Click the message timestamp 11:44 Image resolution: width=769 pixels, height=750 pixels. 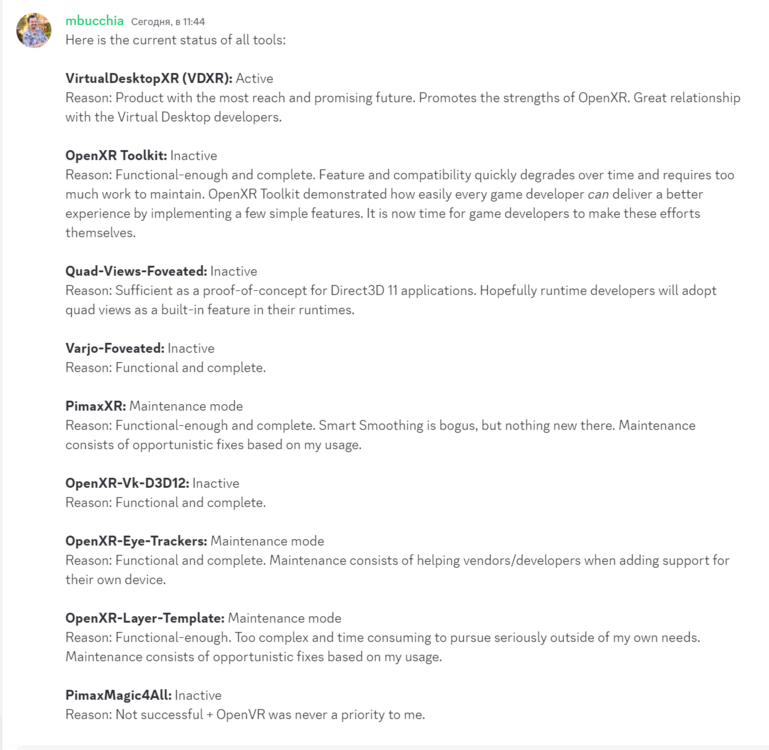pos(167,21)
